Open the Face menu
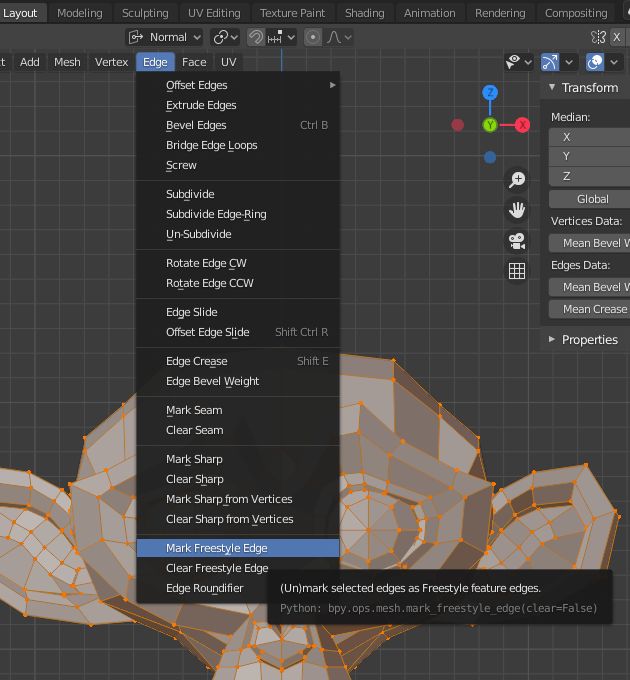The width and height of the screenshot is (630, 680). pos(194,62)
